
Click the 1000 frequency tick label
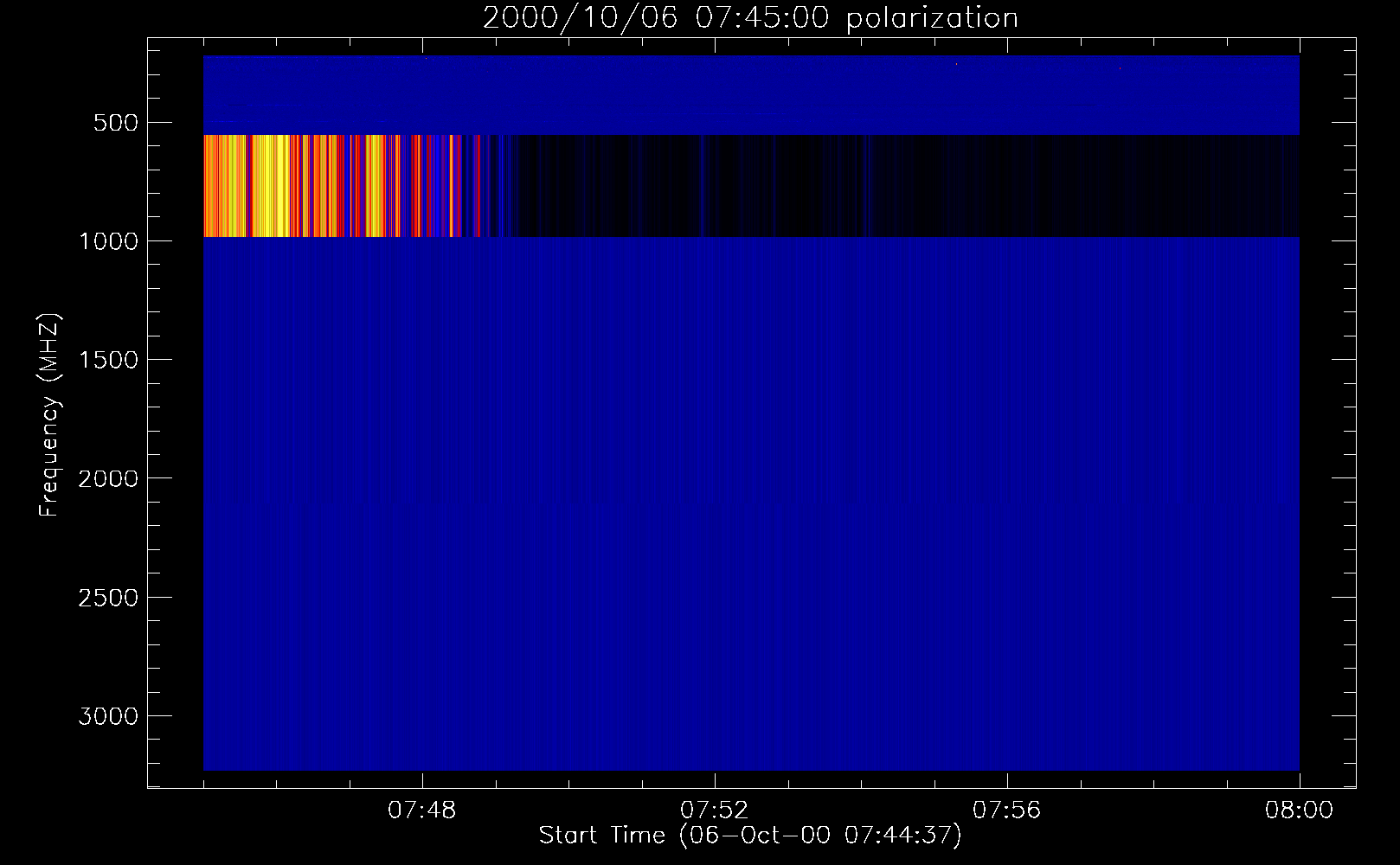click(108, 241)
